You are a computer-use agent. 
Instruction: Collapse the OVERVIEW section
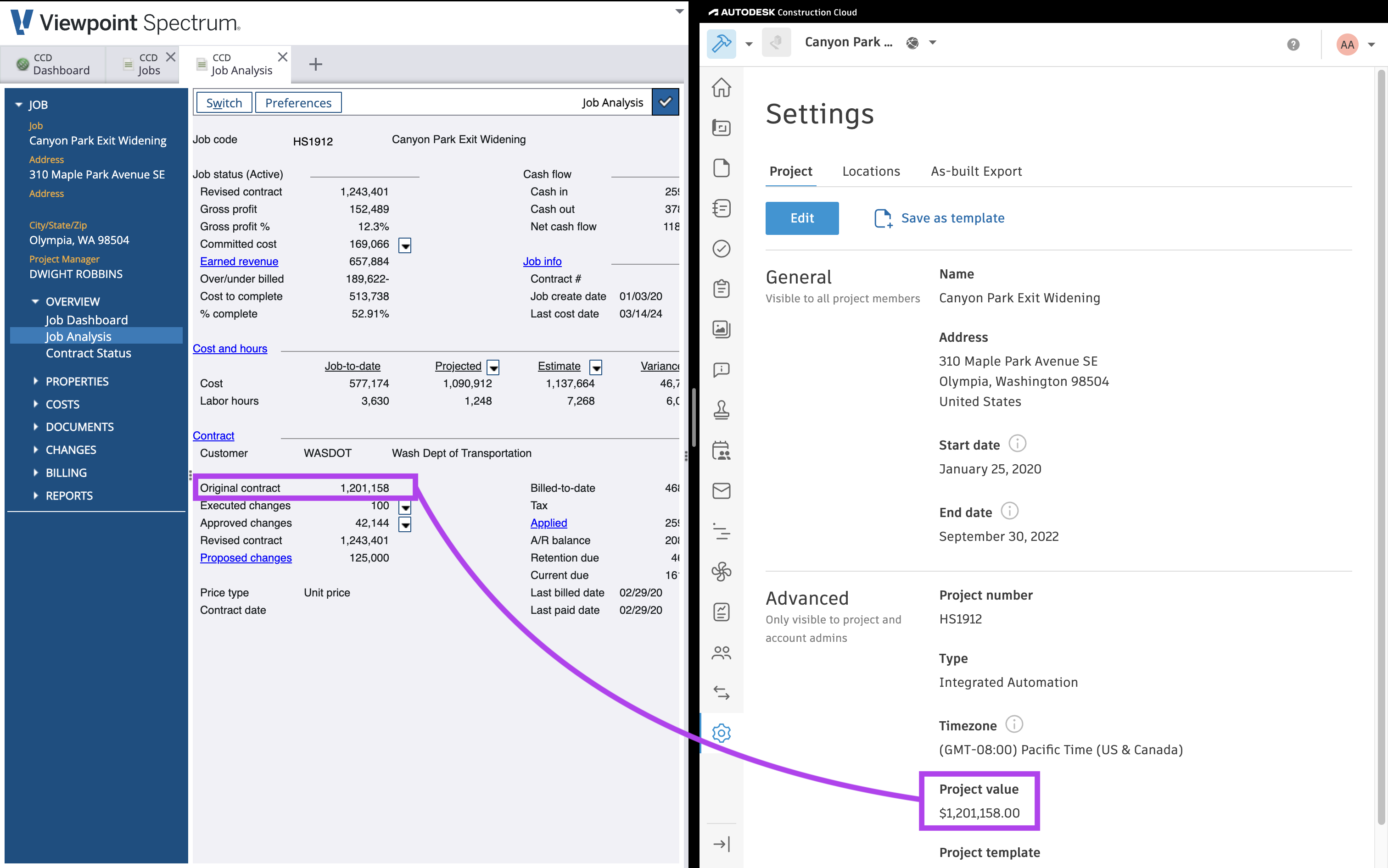(x=35, y=301)
